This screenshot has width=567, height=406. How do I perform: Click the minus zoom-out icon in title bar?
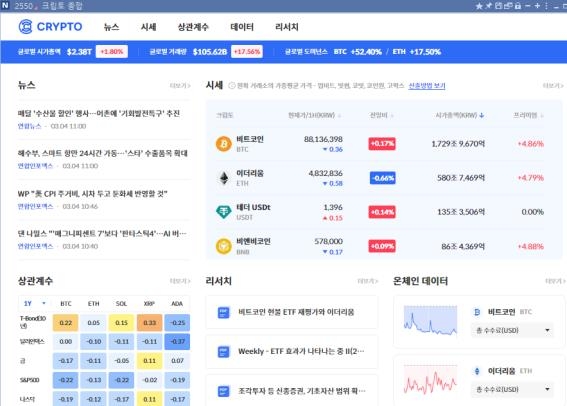[x=528, y=6]
